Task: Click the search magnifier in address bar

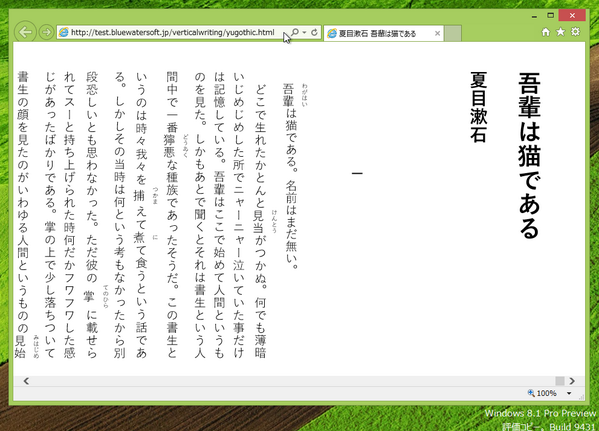Action: pyautogui.click(x=295, y=32)
